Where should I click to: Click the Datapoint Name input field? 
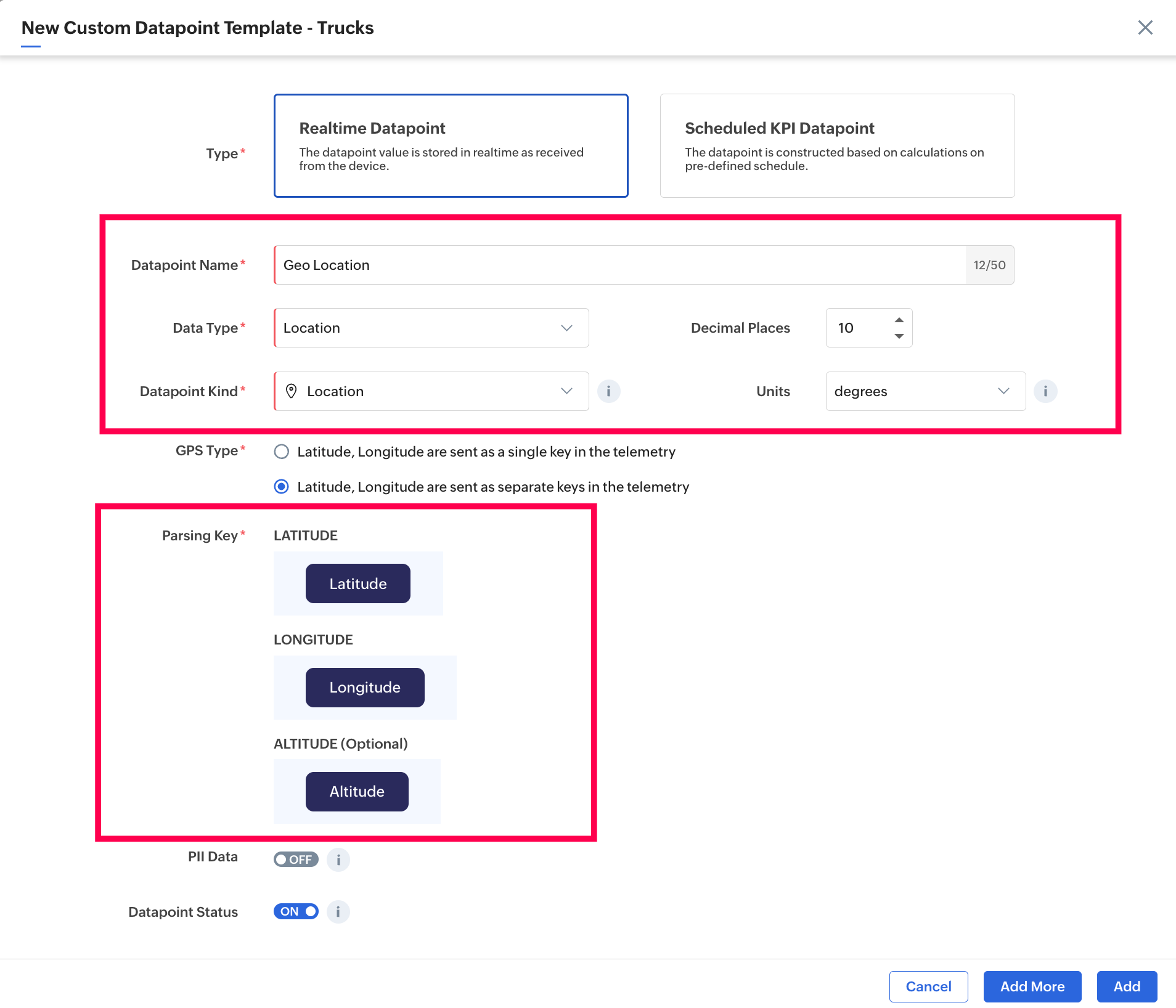pyautogui.click(x=619, y=265)
